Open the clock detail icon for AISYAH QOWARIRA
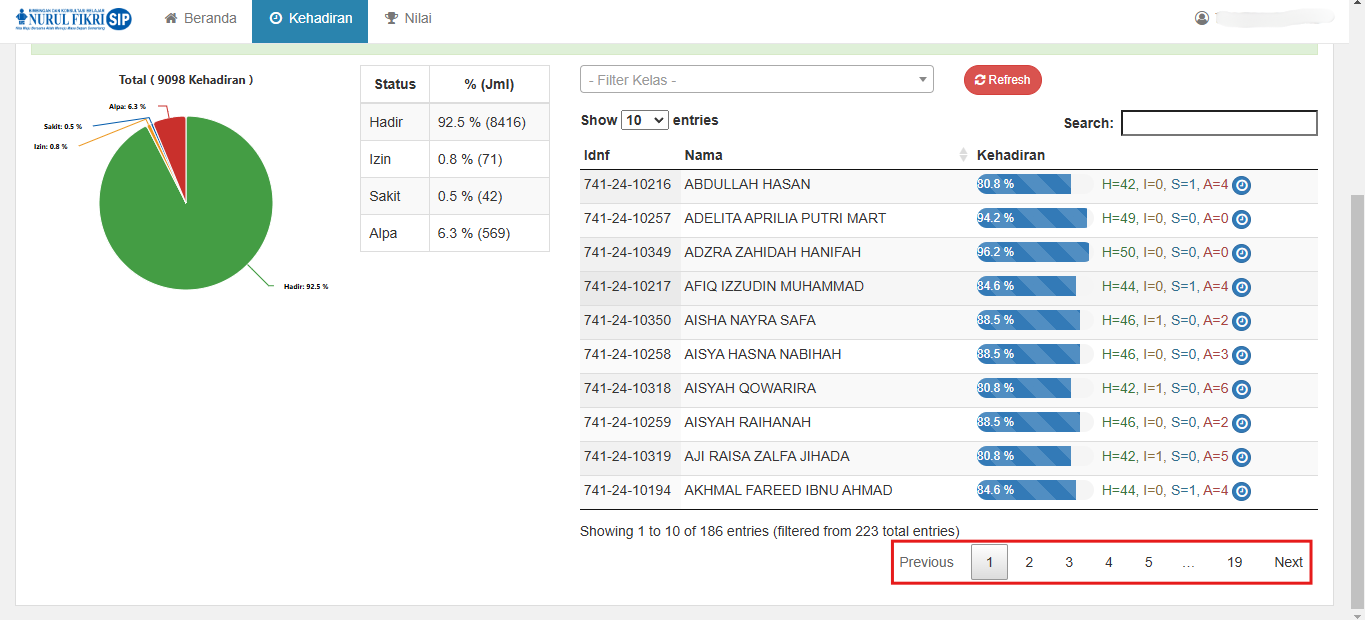Screen dimensions: 1365x620 tap(1241, 389)
